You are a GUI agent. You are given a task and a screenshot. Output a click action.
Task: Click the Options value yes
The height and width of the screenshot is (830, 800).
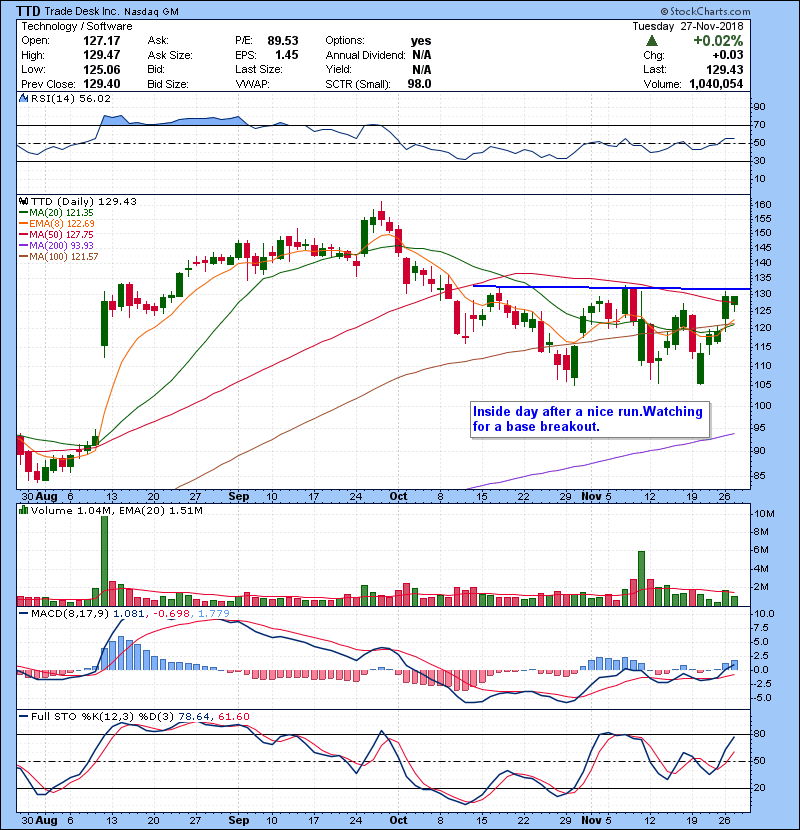(421, 41)
